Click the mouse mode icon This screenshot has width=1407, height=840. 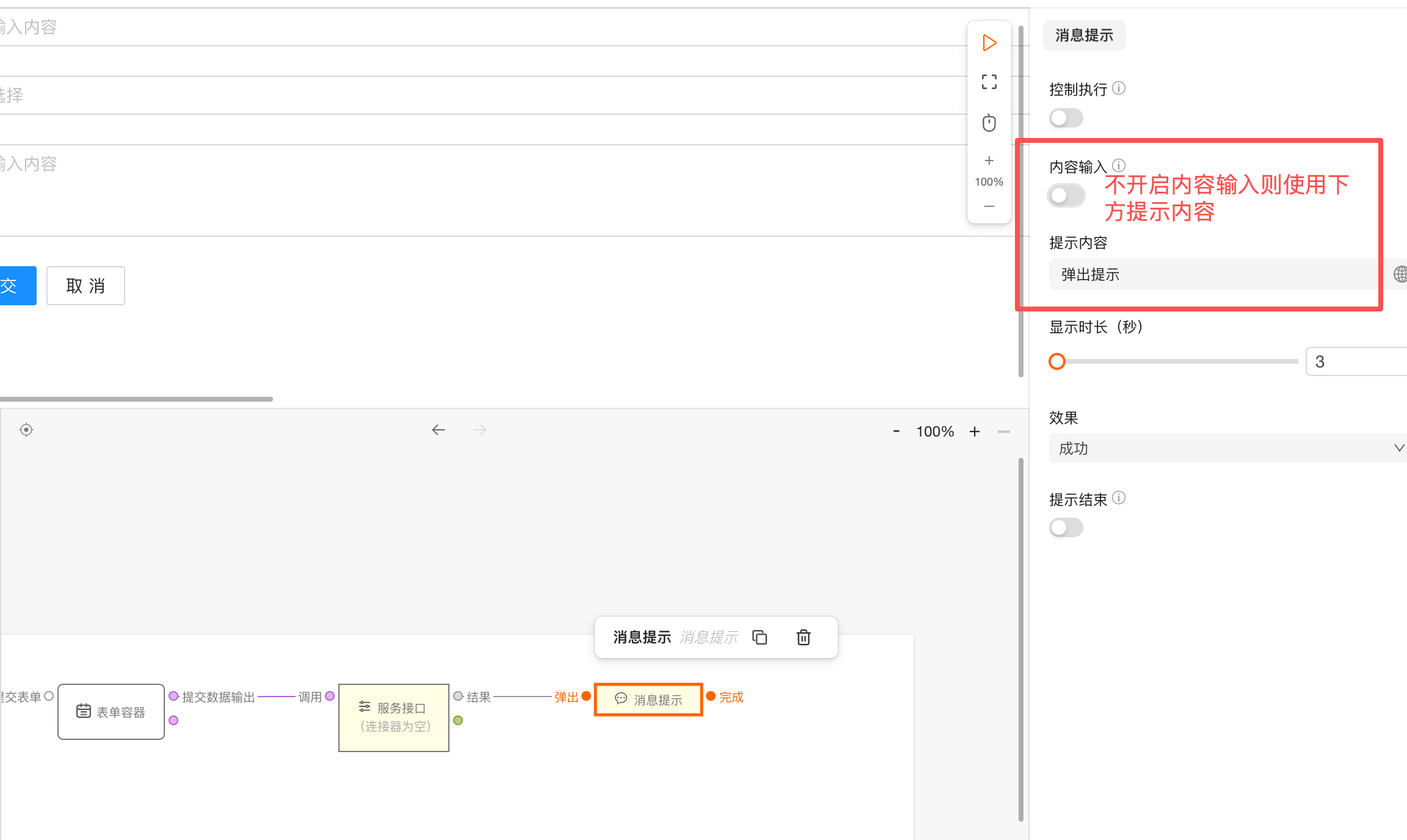click(989, 123)
